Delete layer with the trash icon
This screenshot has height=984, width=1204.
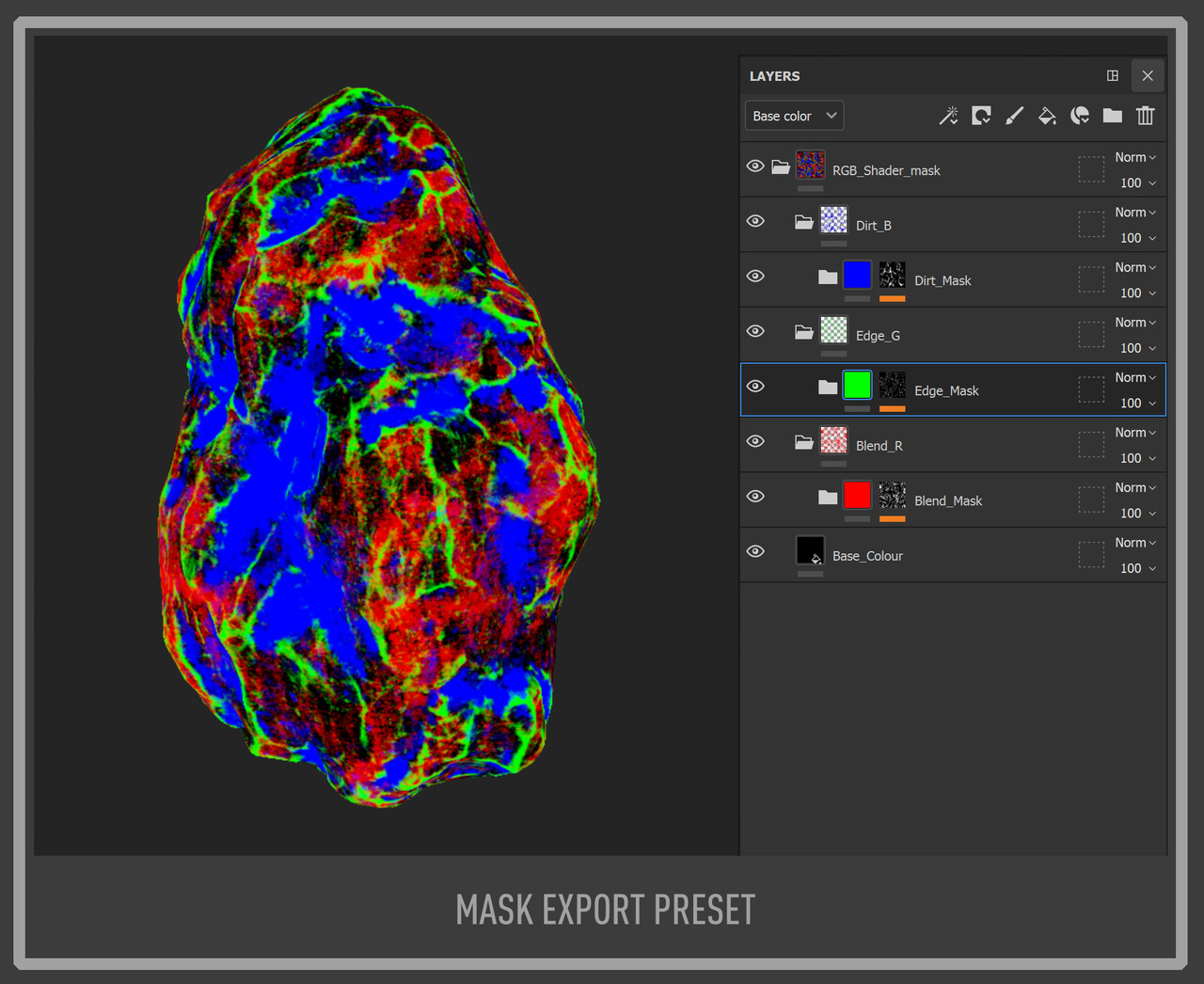tap(1145, 116)
